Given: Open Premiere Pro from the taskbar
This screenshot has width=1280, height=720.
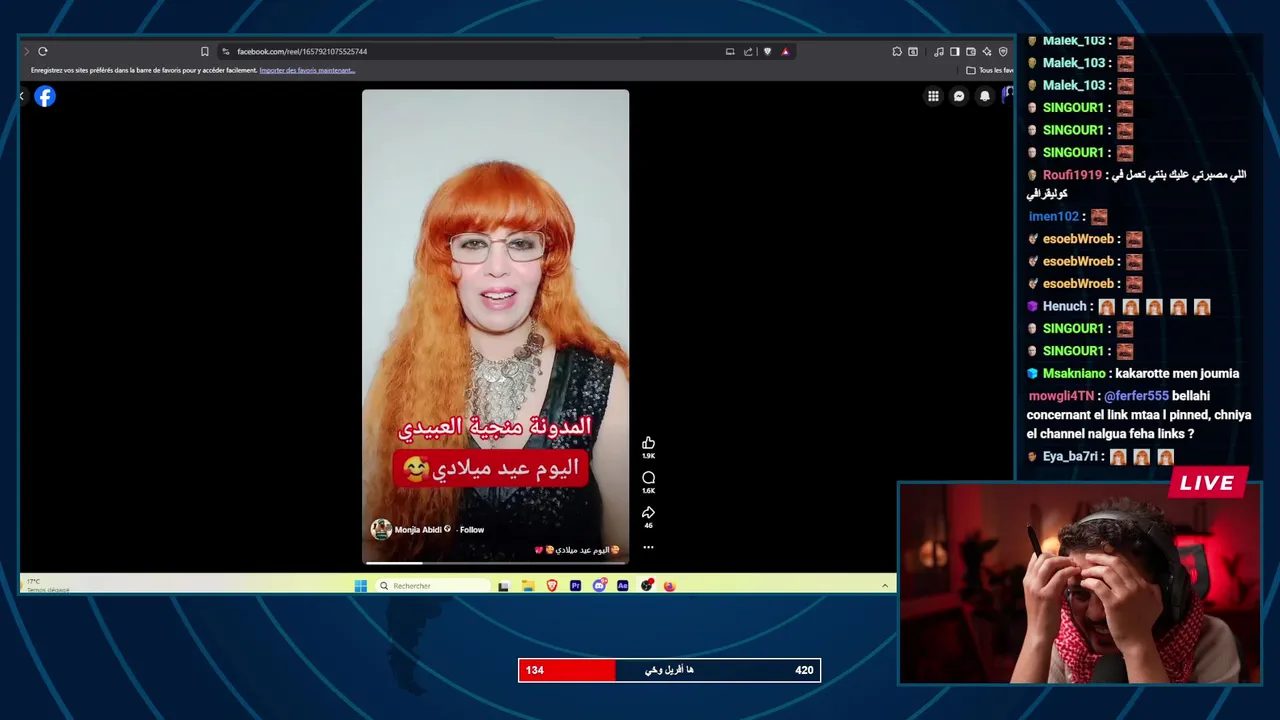Looking at the screenshot, I should tap(575, 586).
